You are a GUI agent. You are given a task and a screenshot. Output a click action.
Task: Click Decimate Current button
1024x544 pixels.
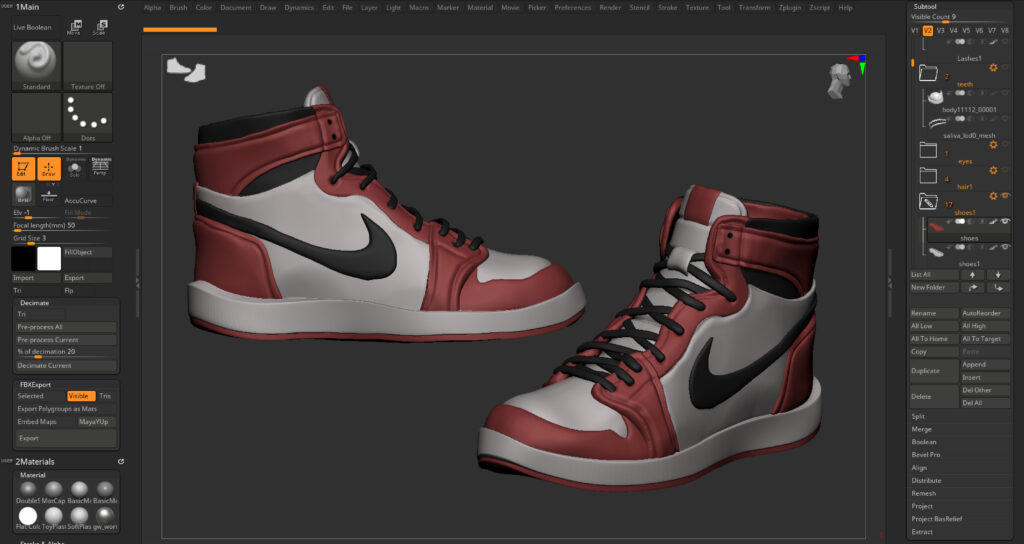(66, 366)
